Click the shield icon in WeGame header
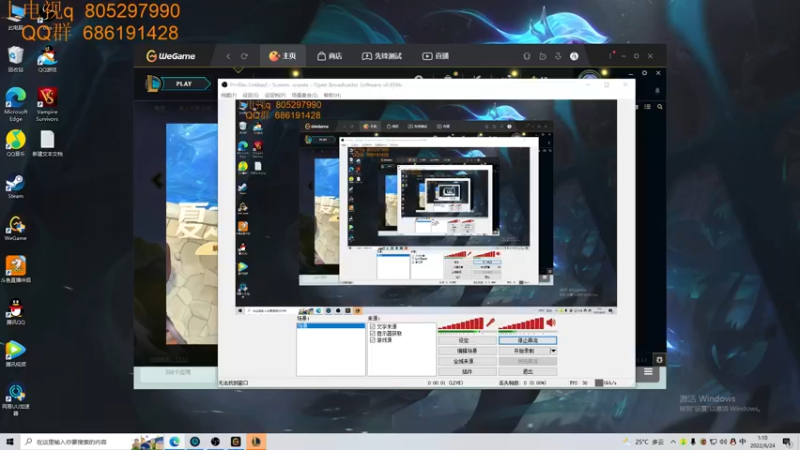The width and height of the screenshot is (800, 450). pyautogui.click(x=527, y=56)
